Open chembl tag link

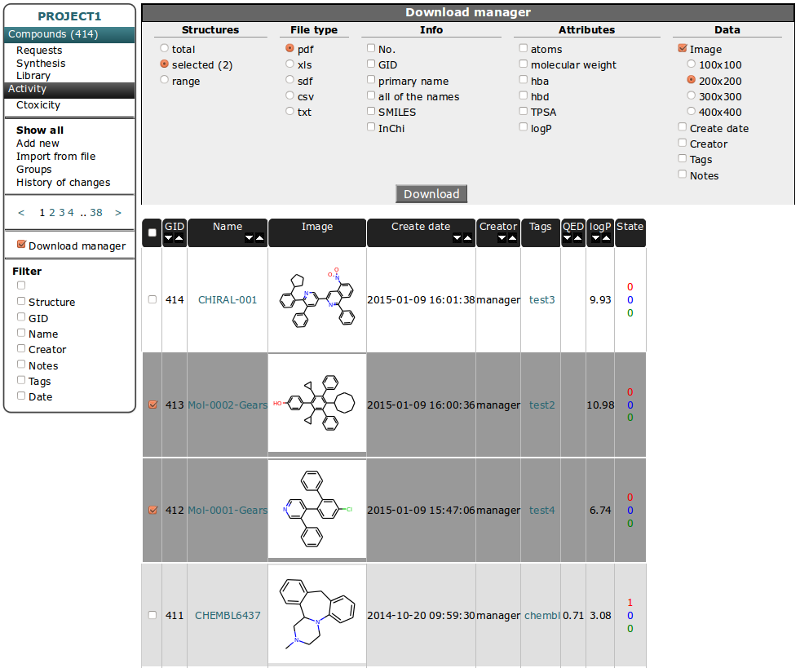pyautogui.click(x=542, y=615)
